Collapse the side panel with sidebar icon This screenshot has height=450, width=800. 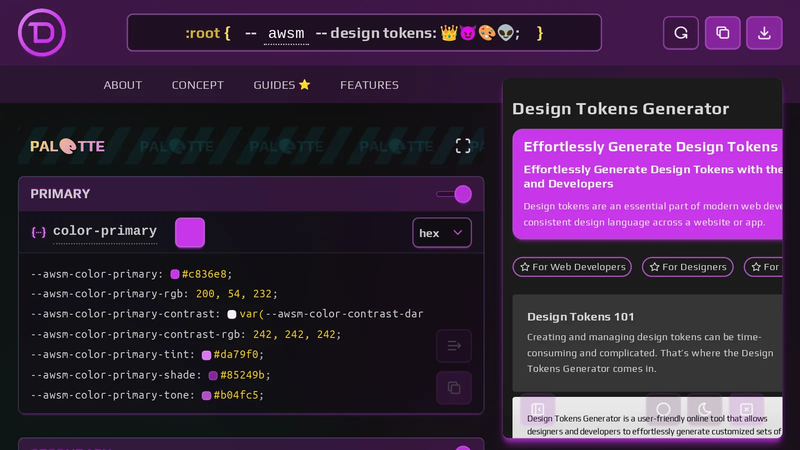pyautogui.click(x=538, y=409)
